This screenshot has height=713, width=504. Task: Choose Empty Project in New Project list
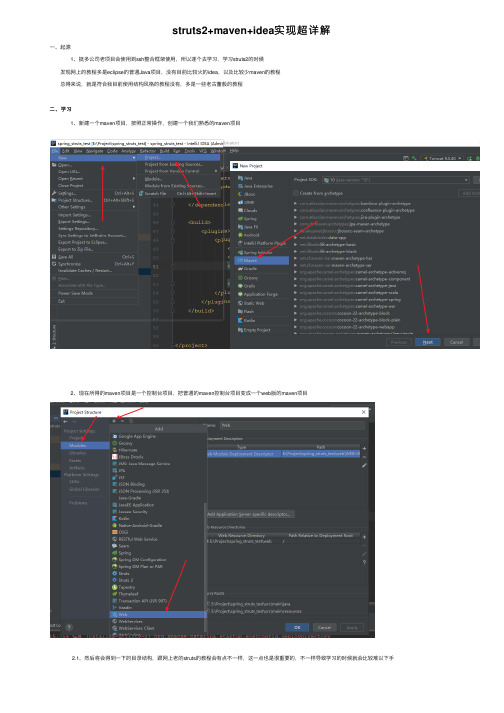[254, 330]
